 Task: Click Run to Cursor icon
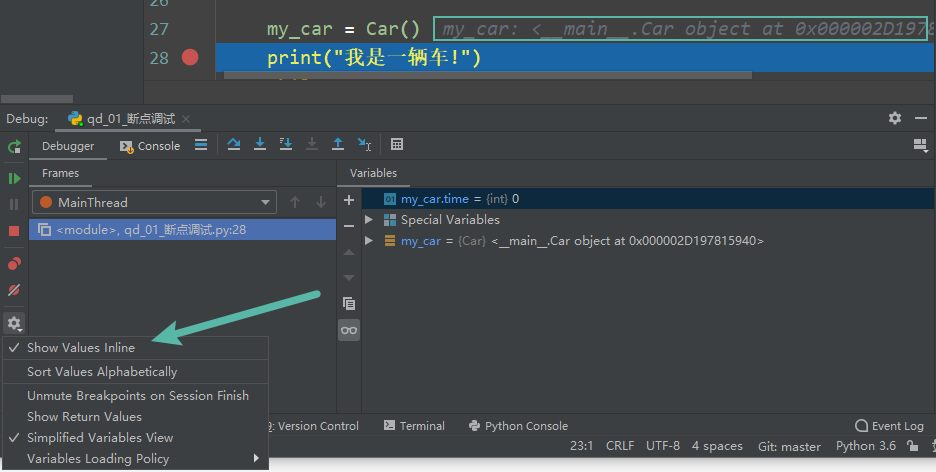[x=364, y=145]
